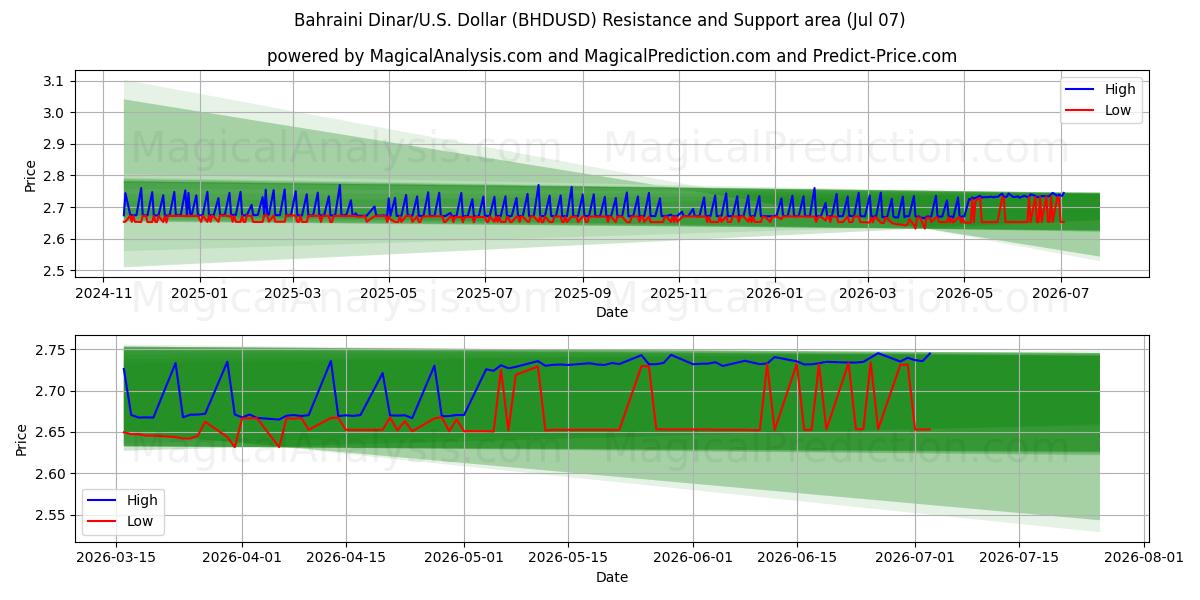
Task: Click the 2025-05 date tick label
Action: click(x=389, y=294)
